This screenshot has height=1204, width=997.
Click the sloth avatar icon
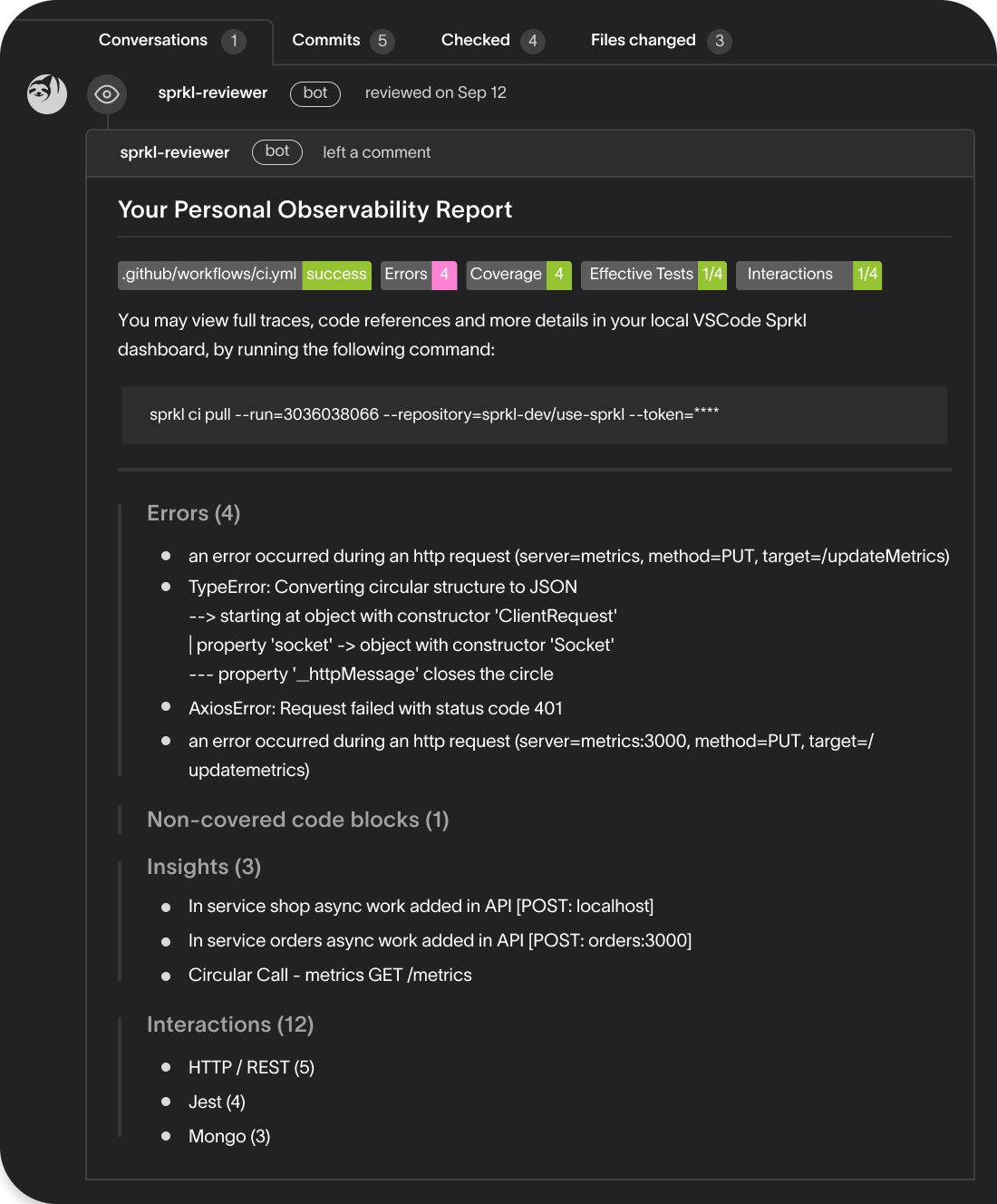47,94
